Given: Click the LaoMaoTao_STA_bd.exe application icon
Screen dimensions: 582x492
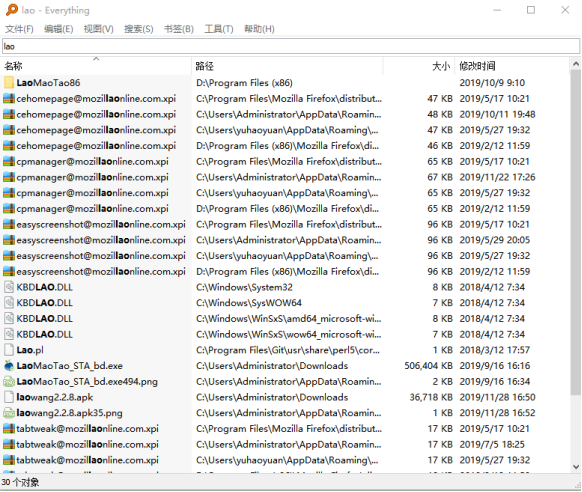Looking at the screenshot, I should [x=9, y=366].
